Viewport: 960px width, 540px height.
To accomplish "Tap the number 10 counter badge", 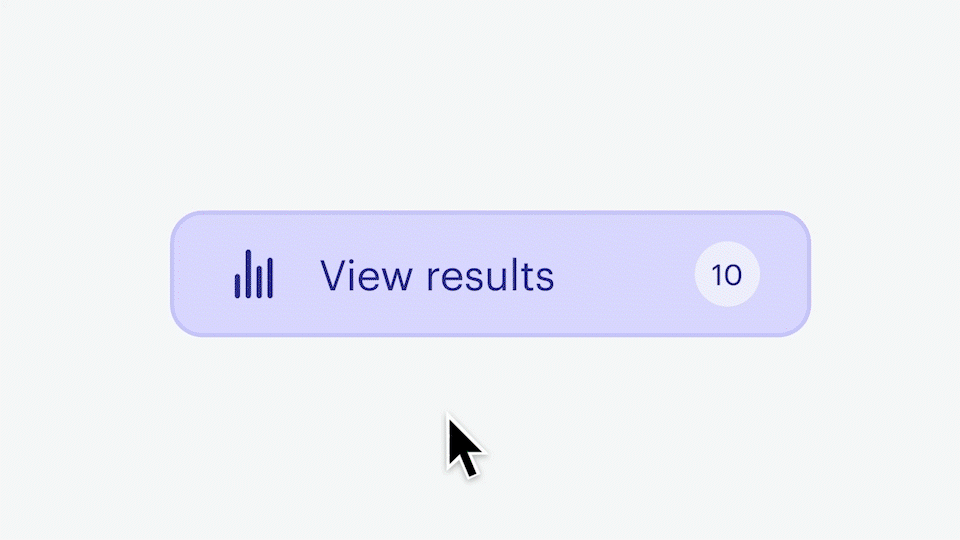I will (727, 274).
